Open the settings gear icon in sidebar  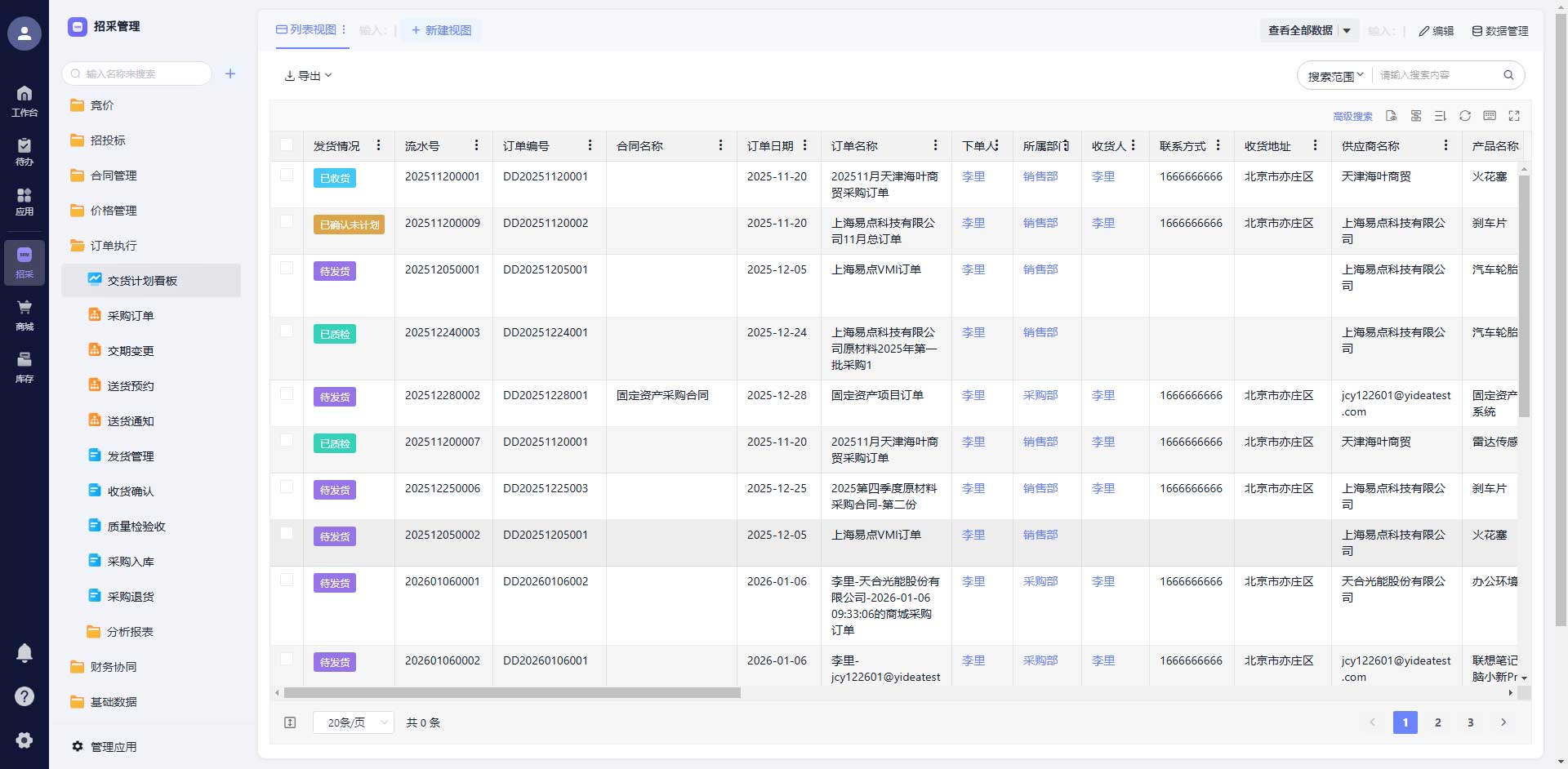click(x=24, y=740)
